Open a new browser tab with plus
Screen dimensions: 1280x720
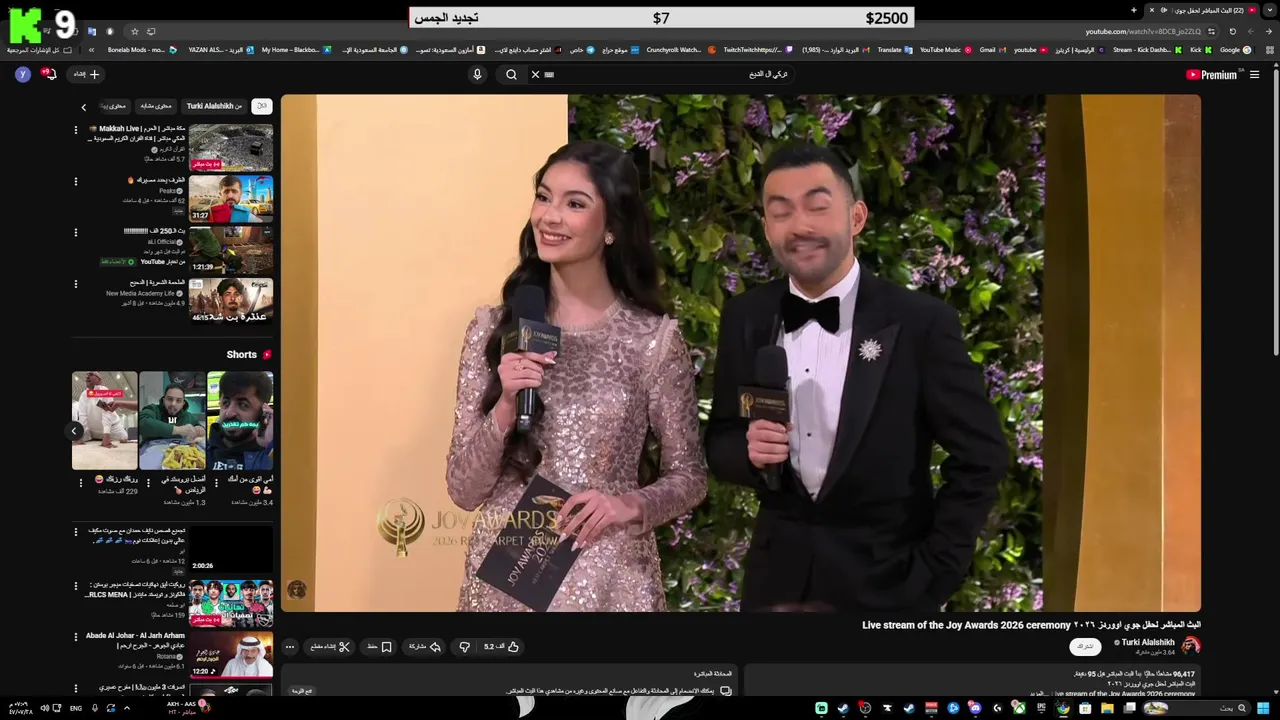tap(1133, 10)
